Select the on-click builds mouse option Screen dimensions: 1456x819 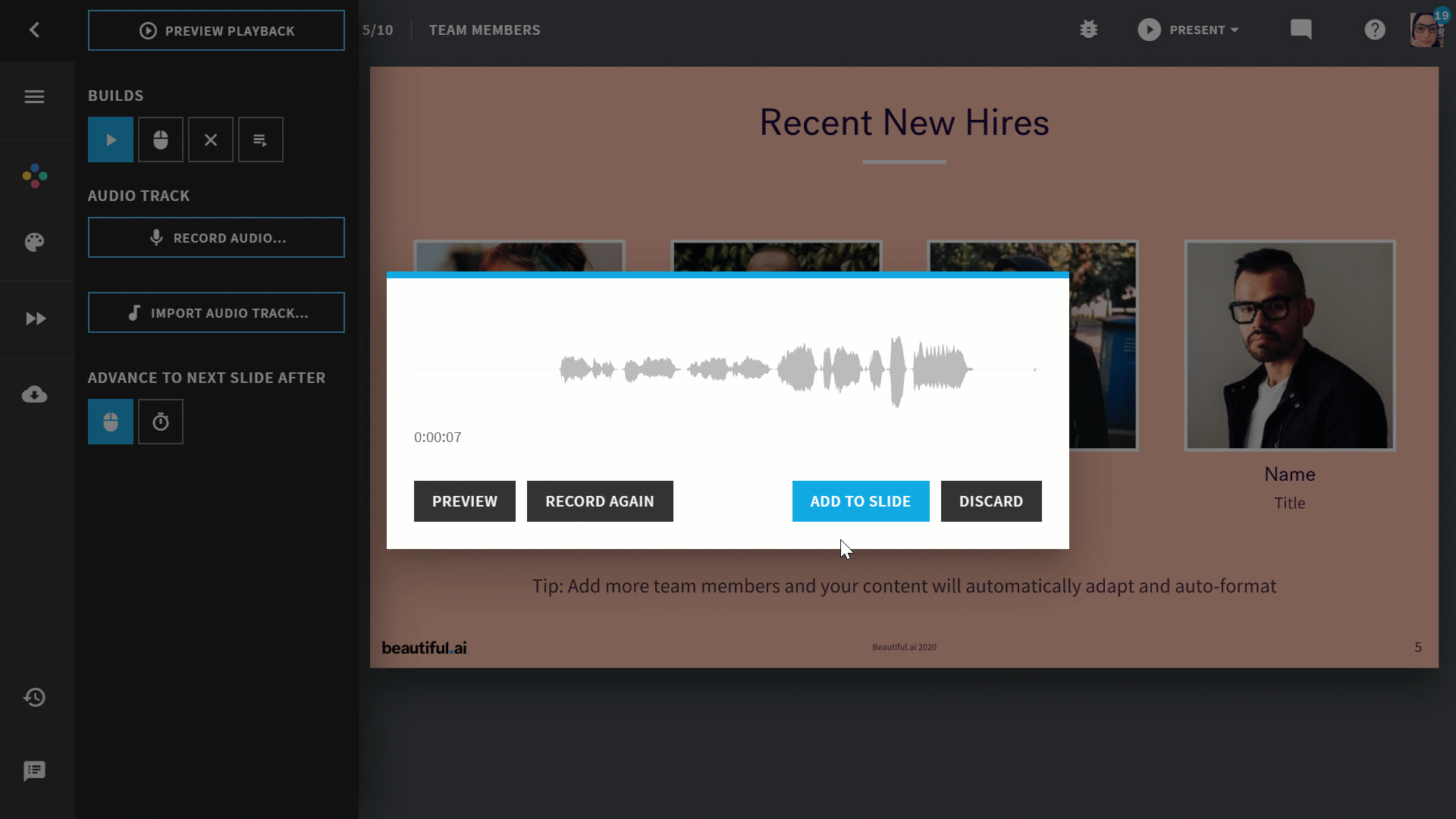161,140
